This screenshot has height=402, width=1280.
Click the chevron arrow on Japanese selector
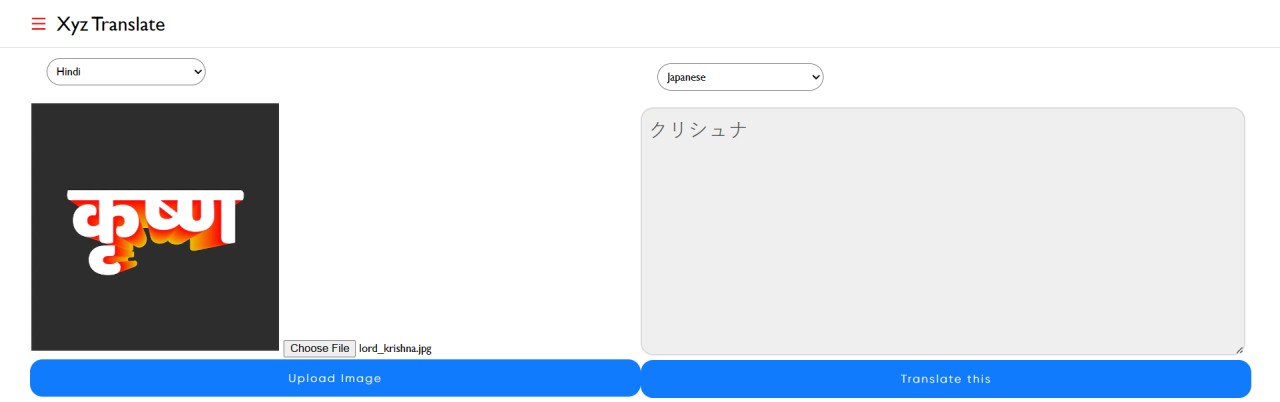(x=814, y=77)
